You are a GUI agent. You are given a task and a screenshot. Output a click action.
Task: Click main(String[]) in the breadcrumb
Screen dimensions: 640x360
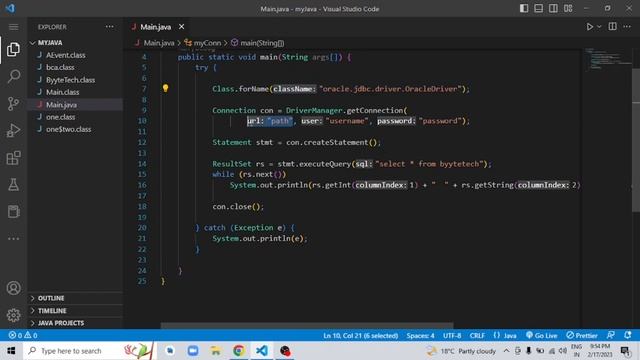pyautogui.click(x=262, y=43)
